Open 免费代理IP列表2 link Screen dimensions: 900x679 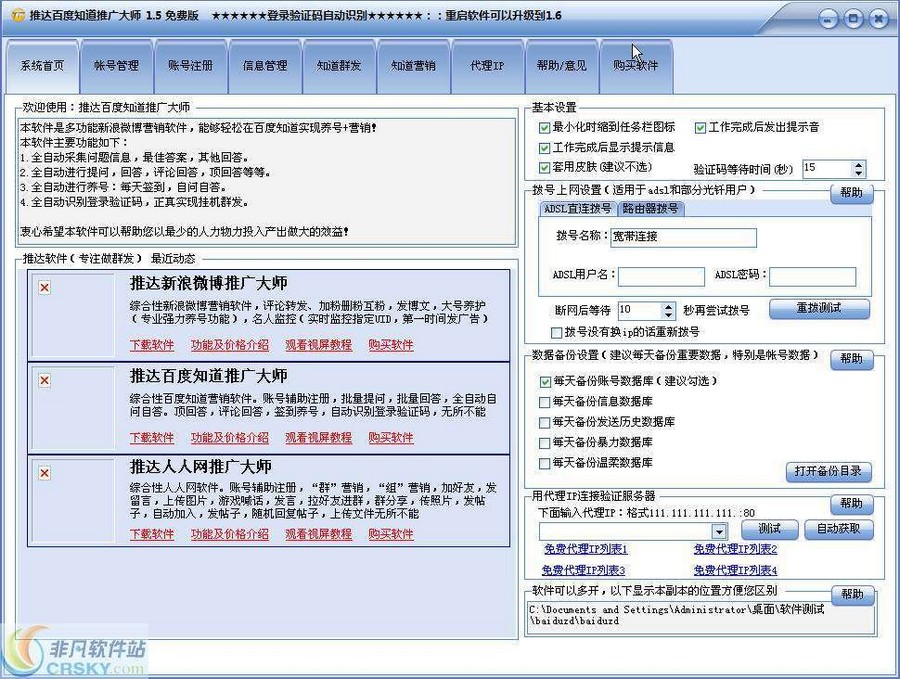point(735,550)
